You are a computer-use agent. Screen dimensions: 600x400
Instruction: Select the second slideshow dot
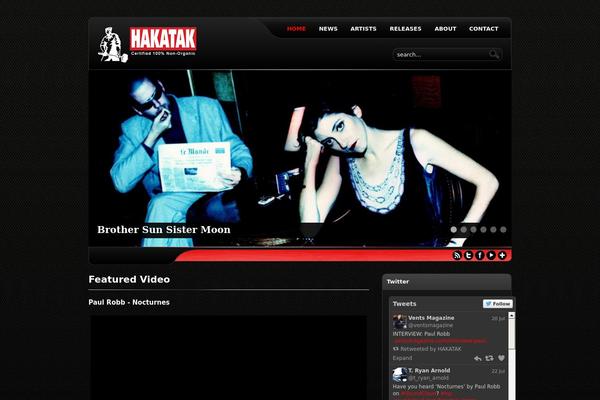click(463, 230)
